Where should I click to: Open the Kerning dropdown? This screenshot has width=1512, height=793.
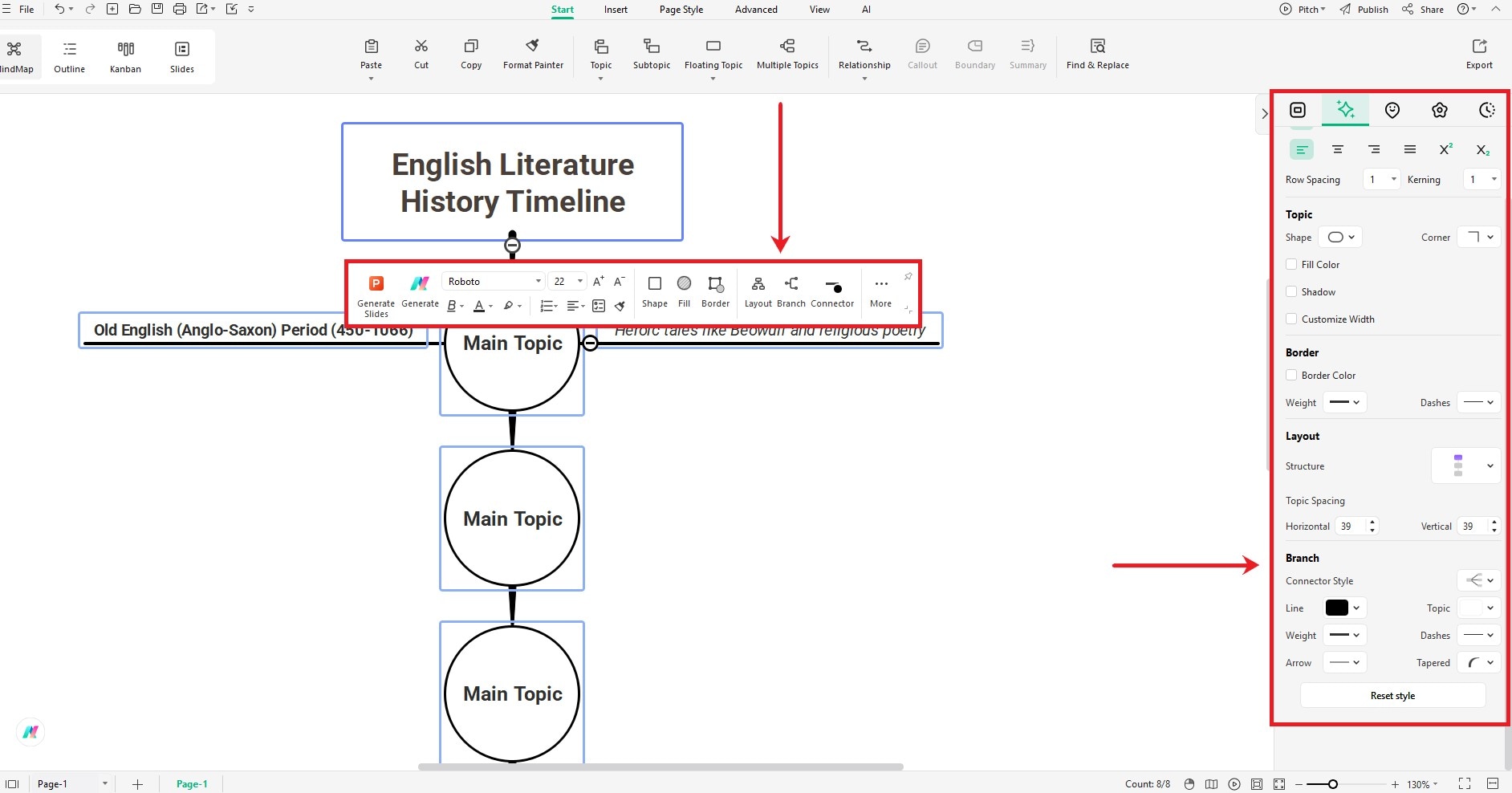(1482, 179)
